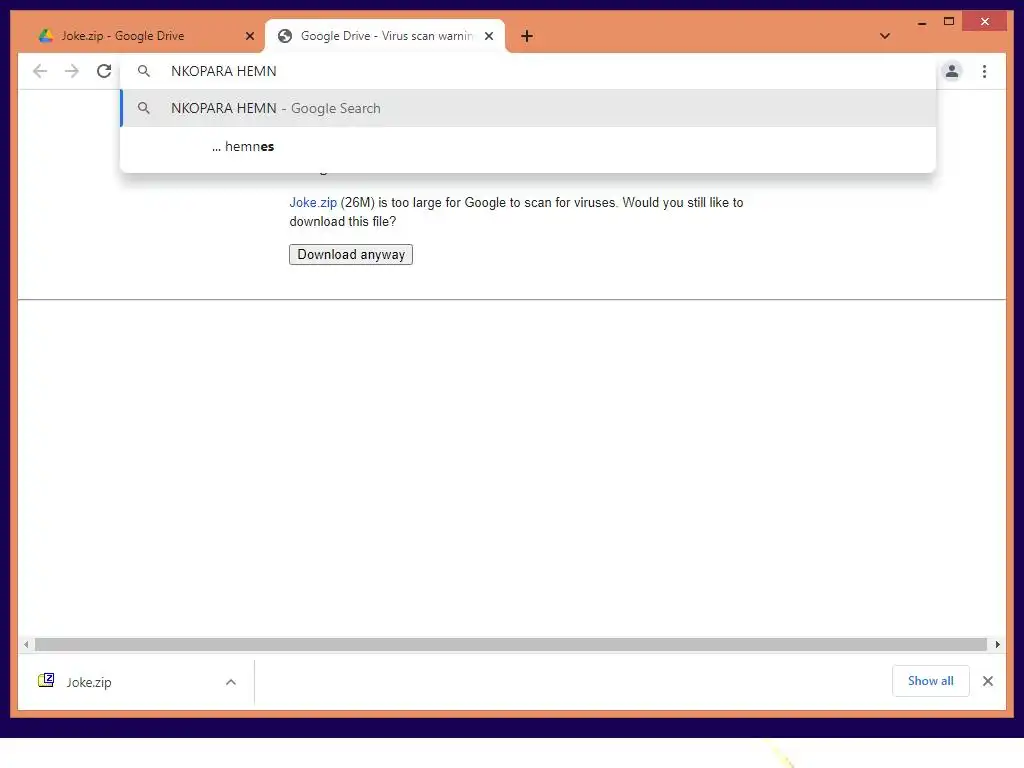Click in the address bar containing NKOPARA HEMN

(x=528, y=71)
